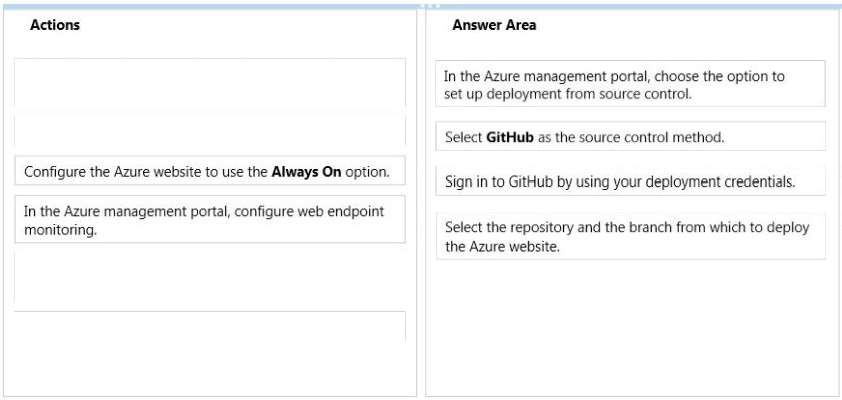Click the last empty slot in Actions list
Image resolution: width=842 pixels, height=400 pixels.
point(210,326)
